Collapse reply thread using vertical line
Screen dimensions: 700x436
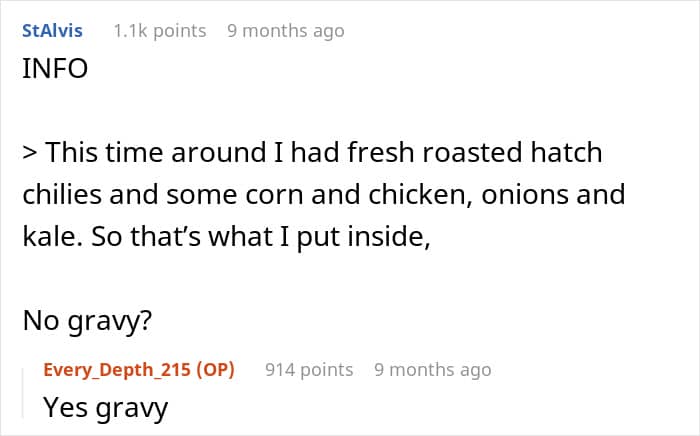23,393
